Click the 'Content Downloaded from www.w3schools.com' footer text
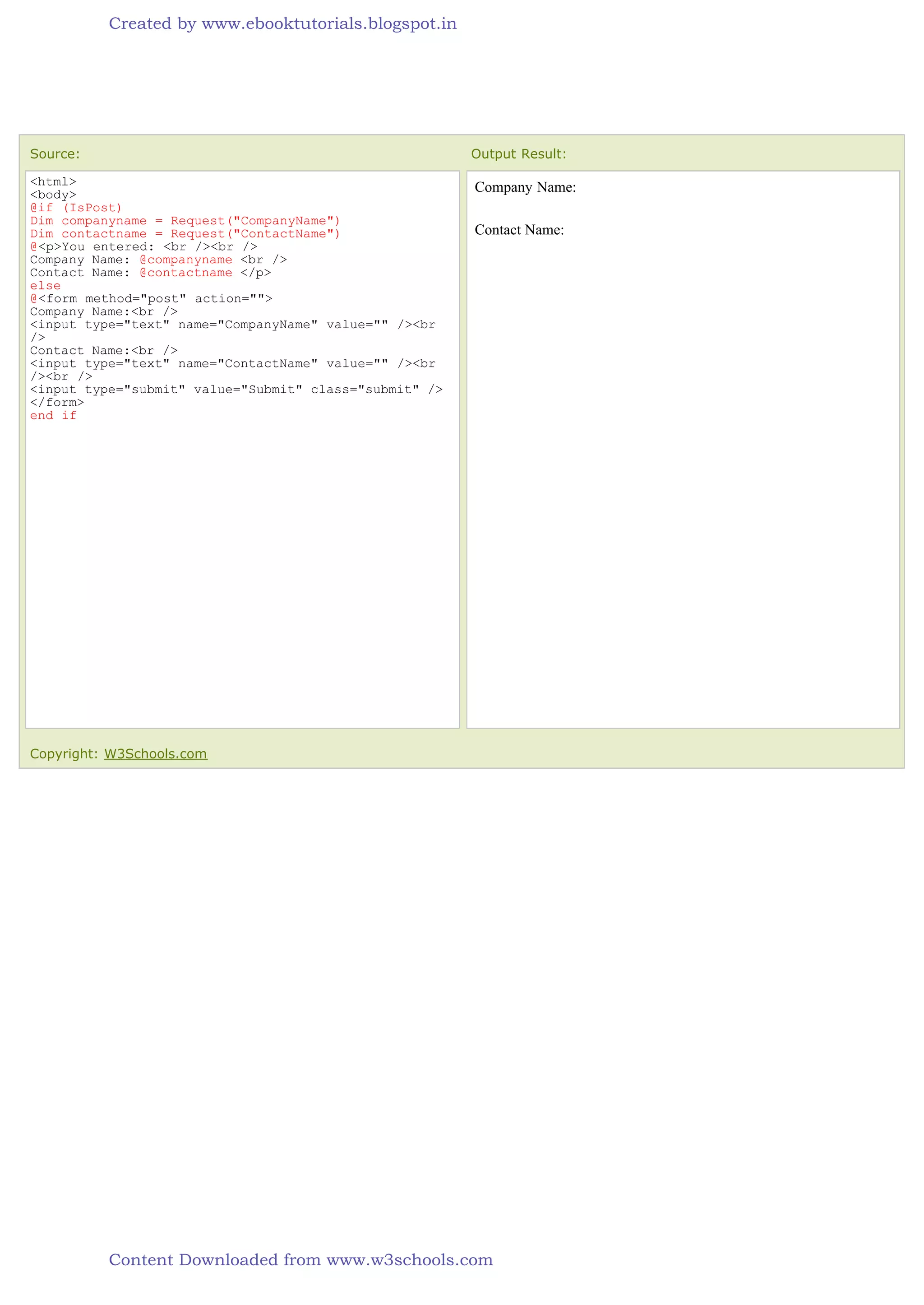 [x=301, y=1259]
